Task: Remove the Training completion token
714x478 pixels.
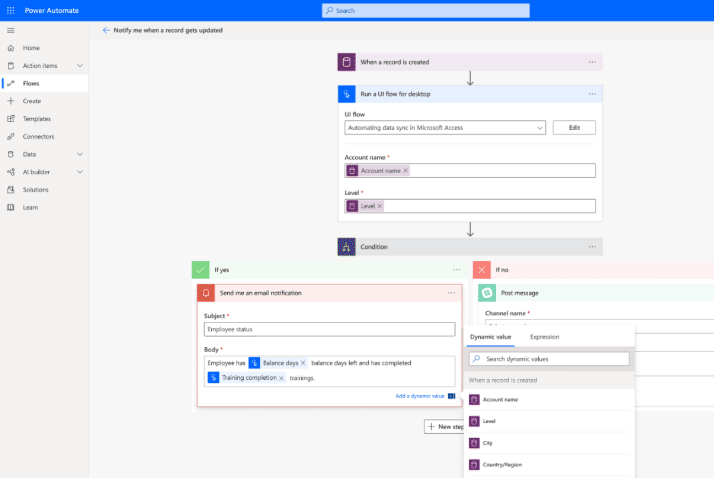Action: click(x=281, y=378)
